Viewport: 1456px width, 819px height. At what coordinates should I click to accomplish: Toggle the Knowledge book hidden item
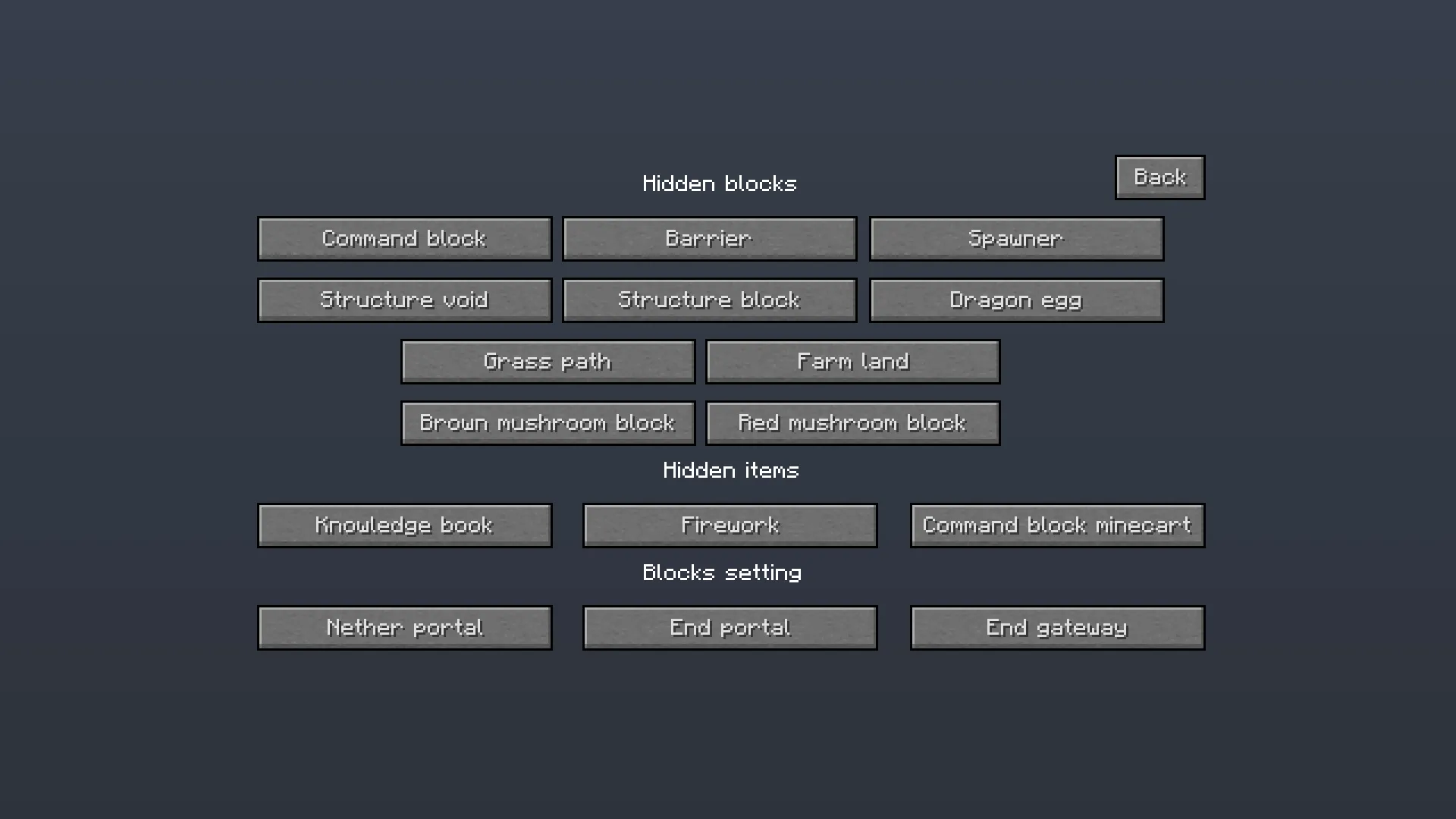click(x=404, y=525)
